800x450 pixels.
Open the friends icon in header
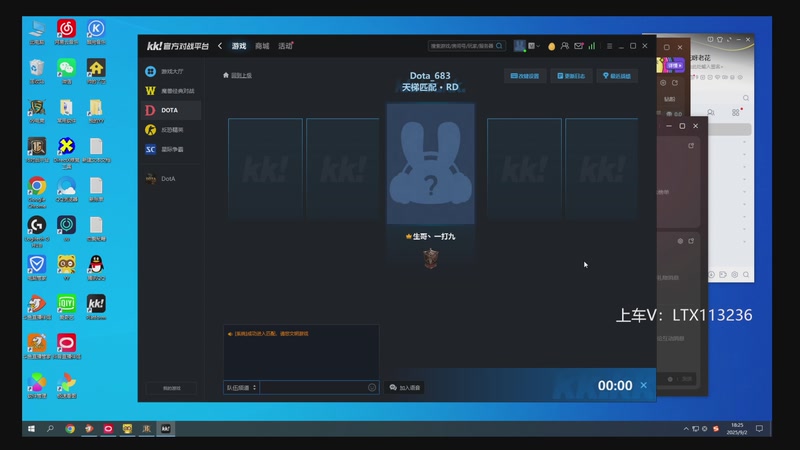point(565,46)
